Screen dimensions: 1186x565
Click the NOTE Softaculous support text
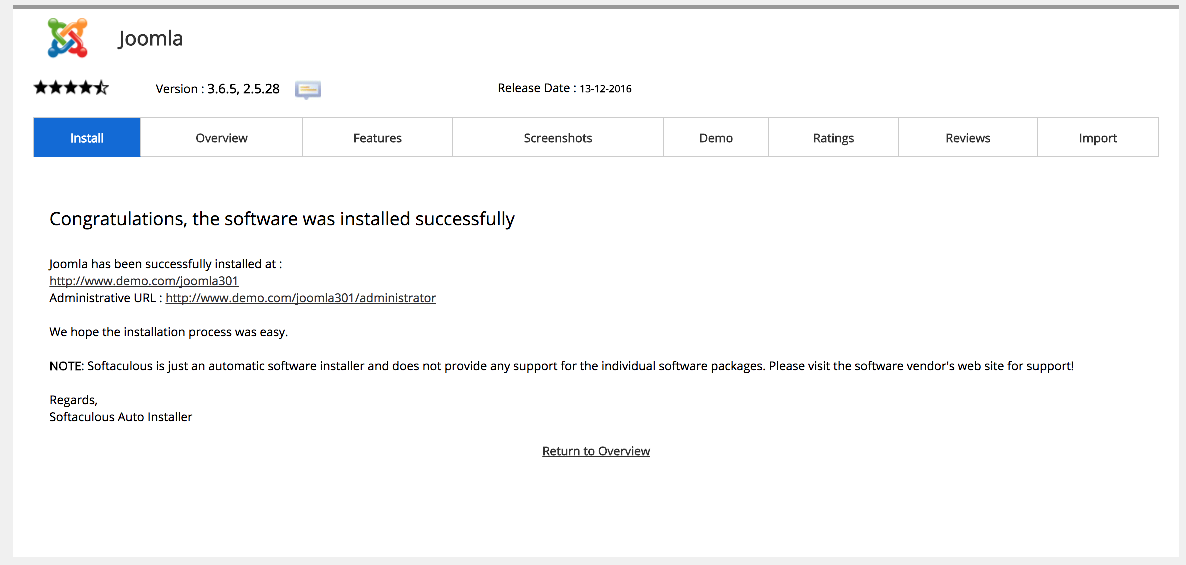[x=561, y=366]
